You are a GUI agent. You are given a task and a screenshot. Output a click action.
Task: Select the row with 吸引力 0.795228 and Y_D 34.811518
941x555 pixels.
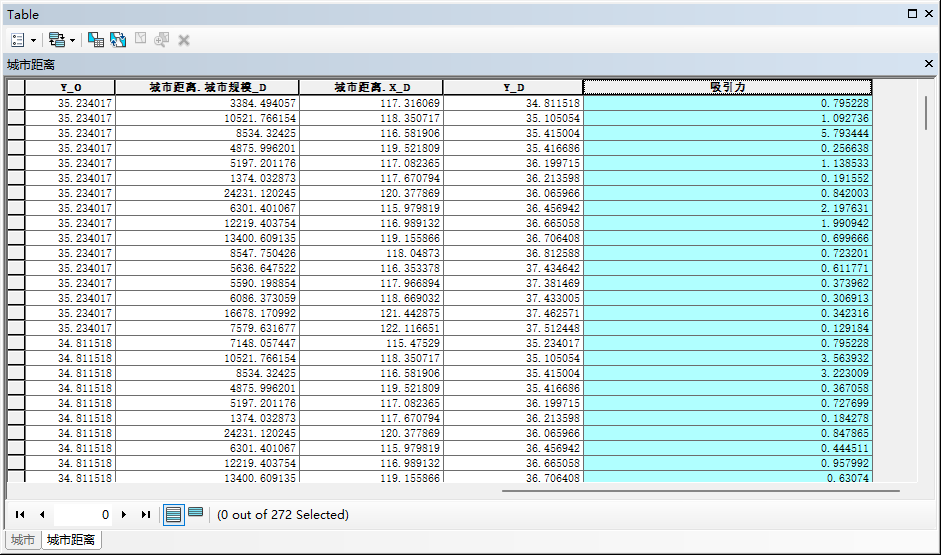16,103
